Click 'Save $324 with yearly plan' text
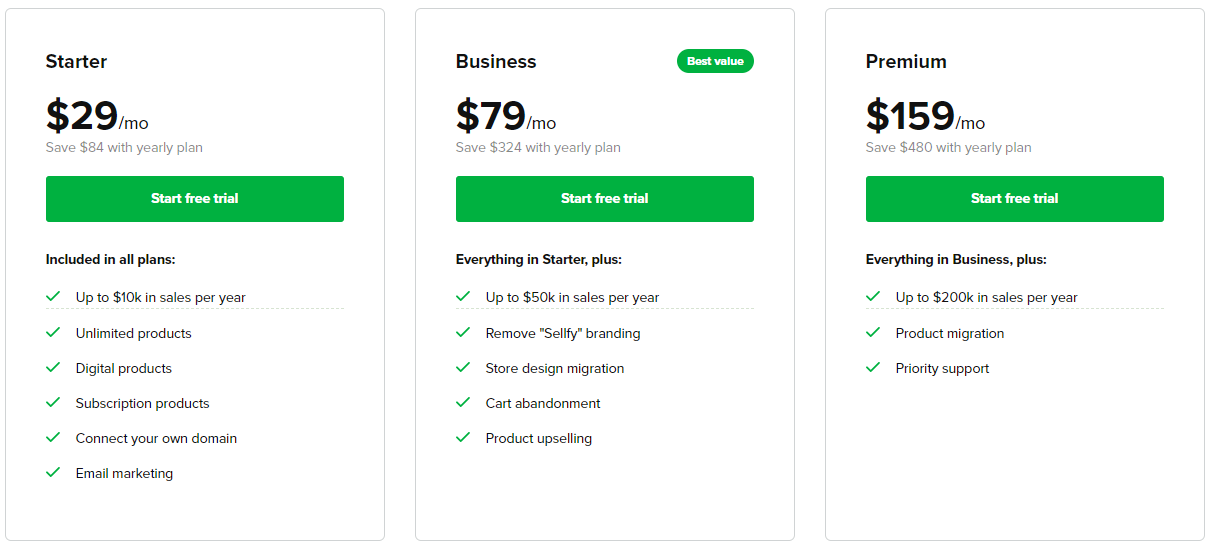Viewport: 1213px width, 545px height. (x=538, y=147)
